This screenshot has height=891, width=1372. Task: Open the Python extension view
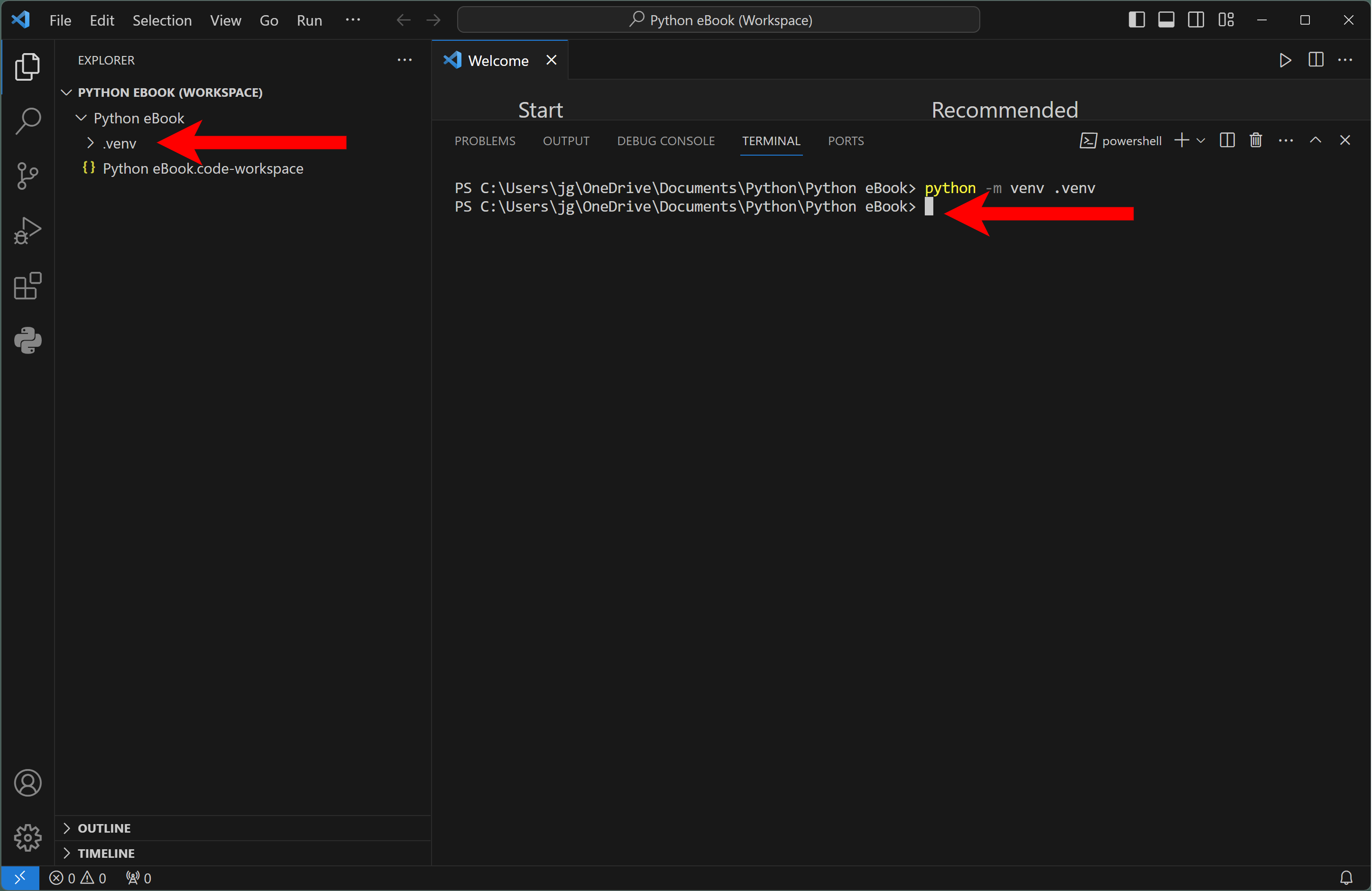pos(27,340)
